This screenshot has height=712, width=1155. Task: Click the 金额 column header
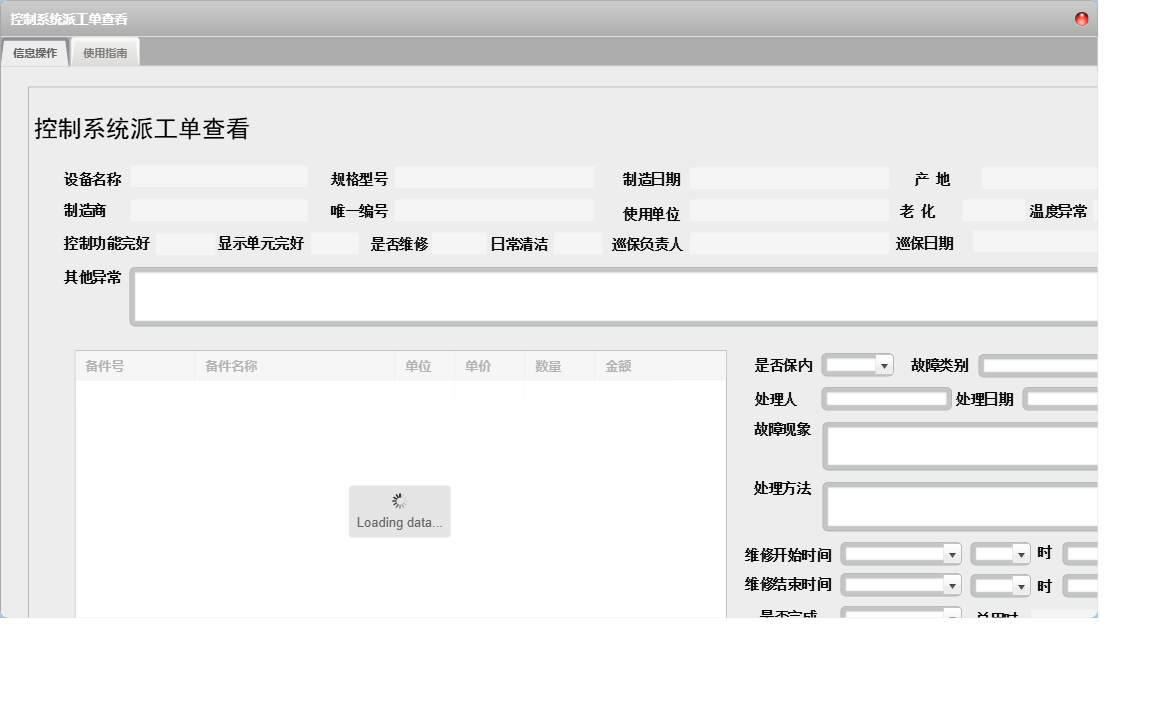[x=618, y=365]
